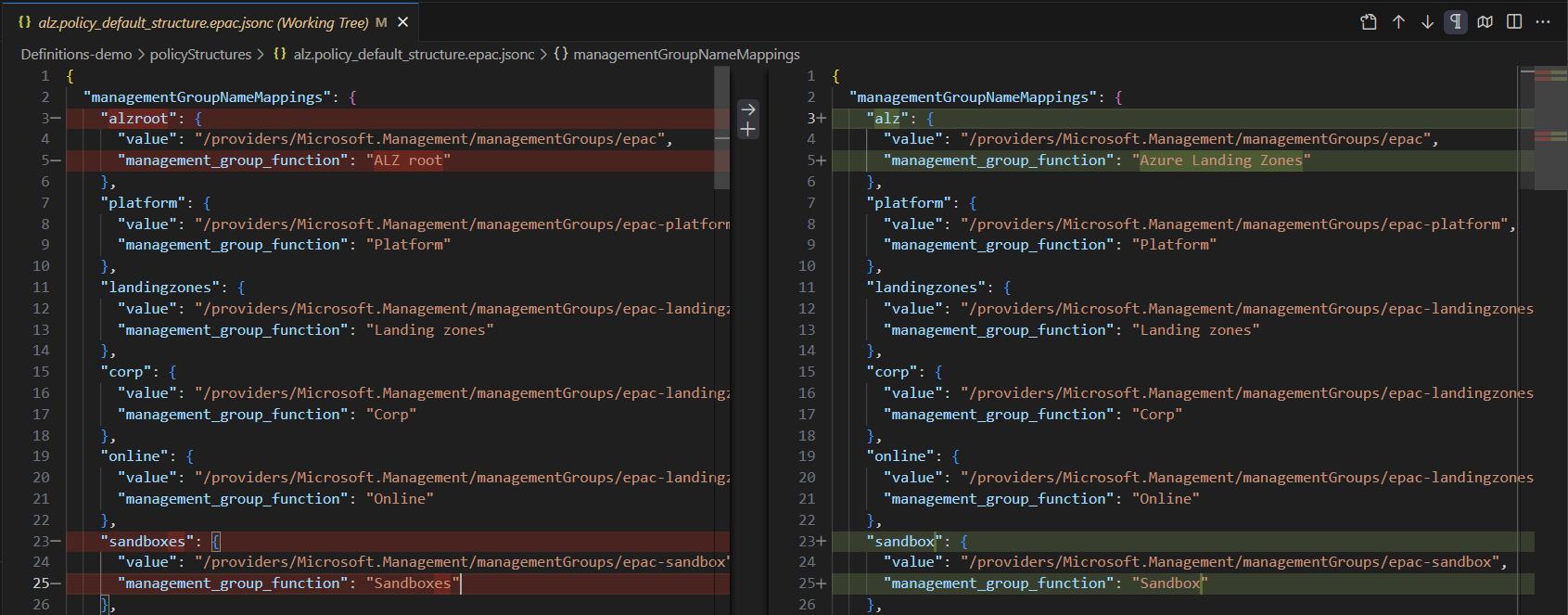Click removed line number 25 in the left gutter
Screen dimensions: 1568x615
coord(41,583)
